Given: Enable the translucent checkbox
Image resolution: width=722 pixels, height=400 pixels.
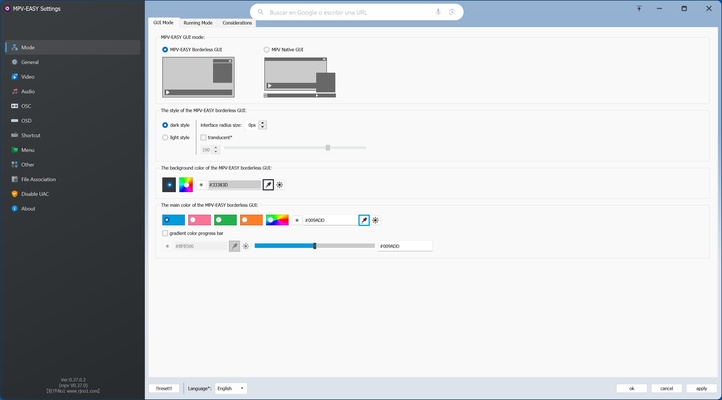Looking at the screenshot, I should click(x=203, y=138).
